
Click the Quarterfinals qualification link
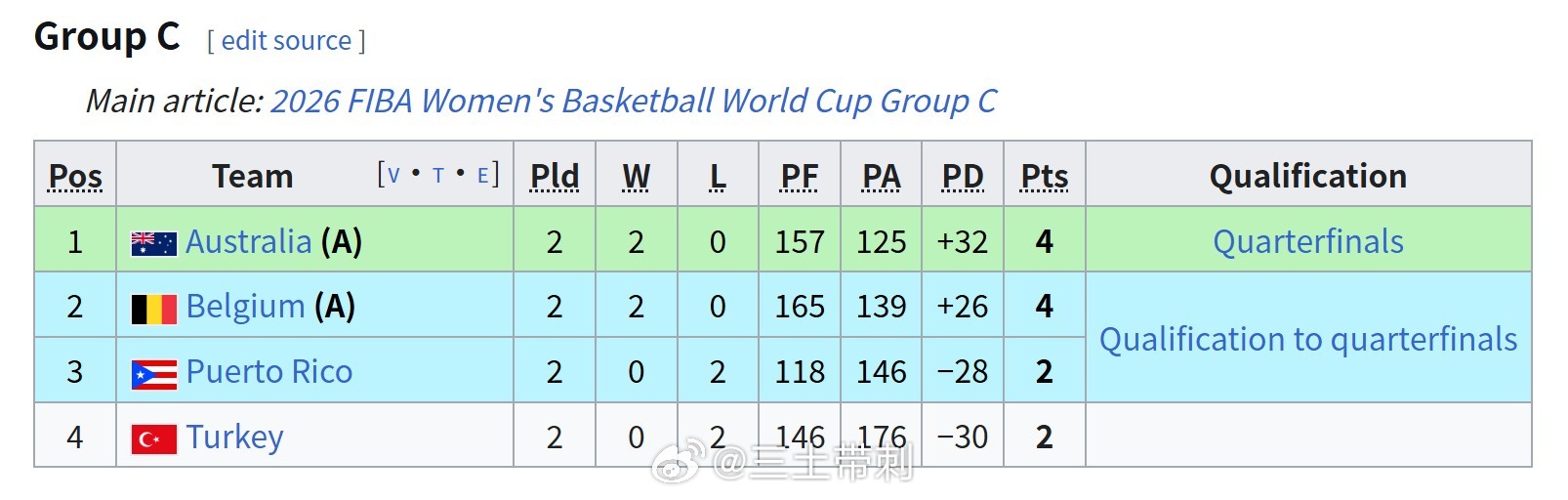tap(1308, 242)
